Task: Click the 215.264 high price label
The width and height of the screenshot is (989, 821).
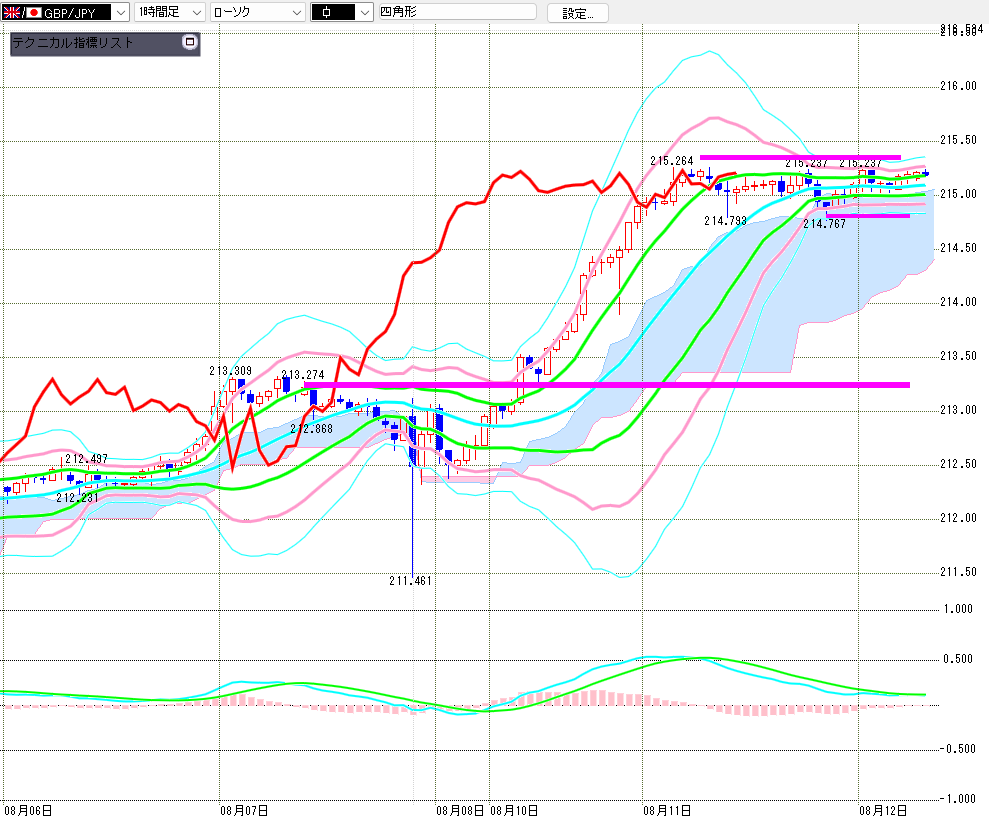Action: coord(672,161)
